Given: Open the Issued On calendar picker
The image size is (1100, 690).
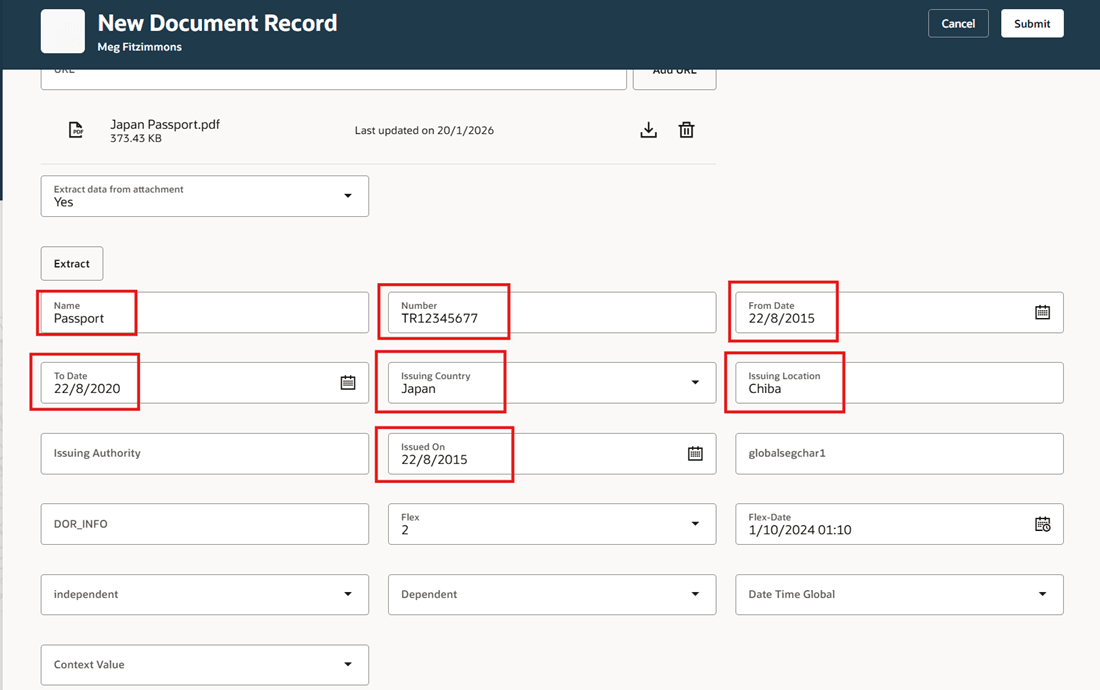Looking at the screenshot, I should pyautogui.click(x=695, y=453).
